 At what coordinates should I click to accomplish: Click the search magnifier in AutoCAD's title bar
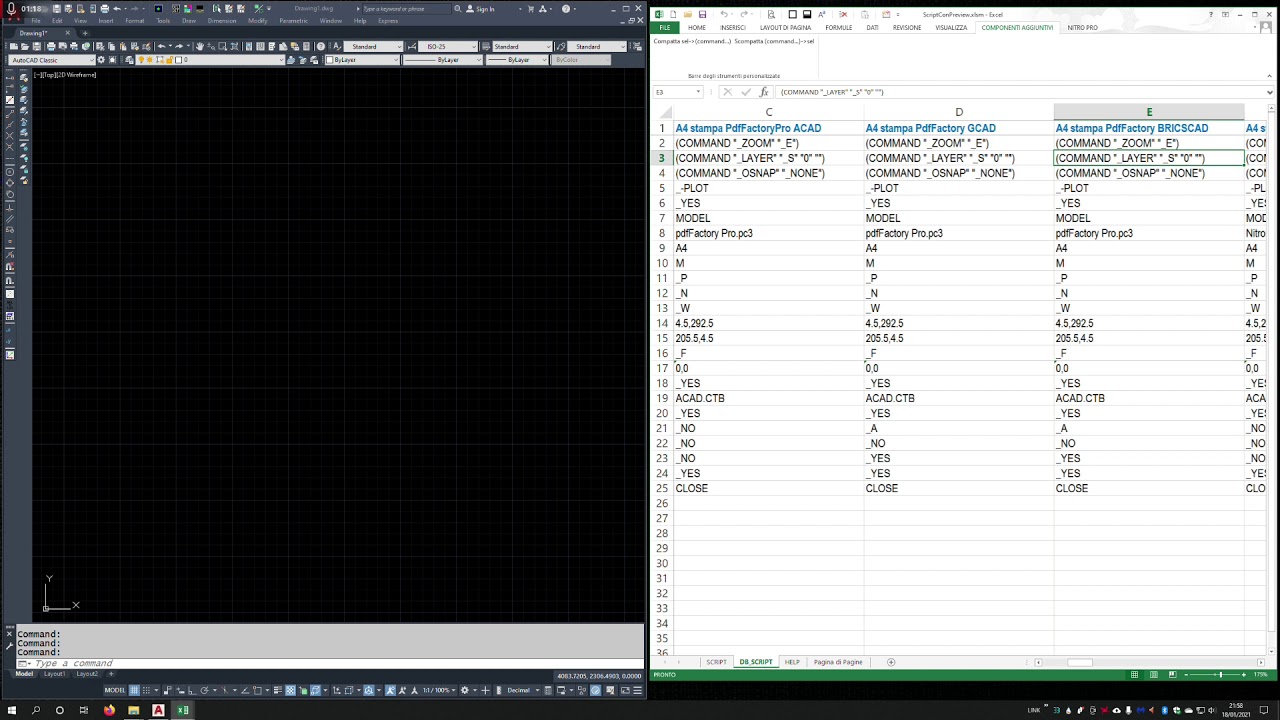tap(457, 8)
